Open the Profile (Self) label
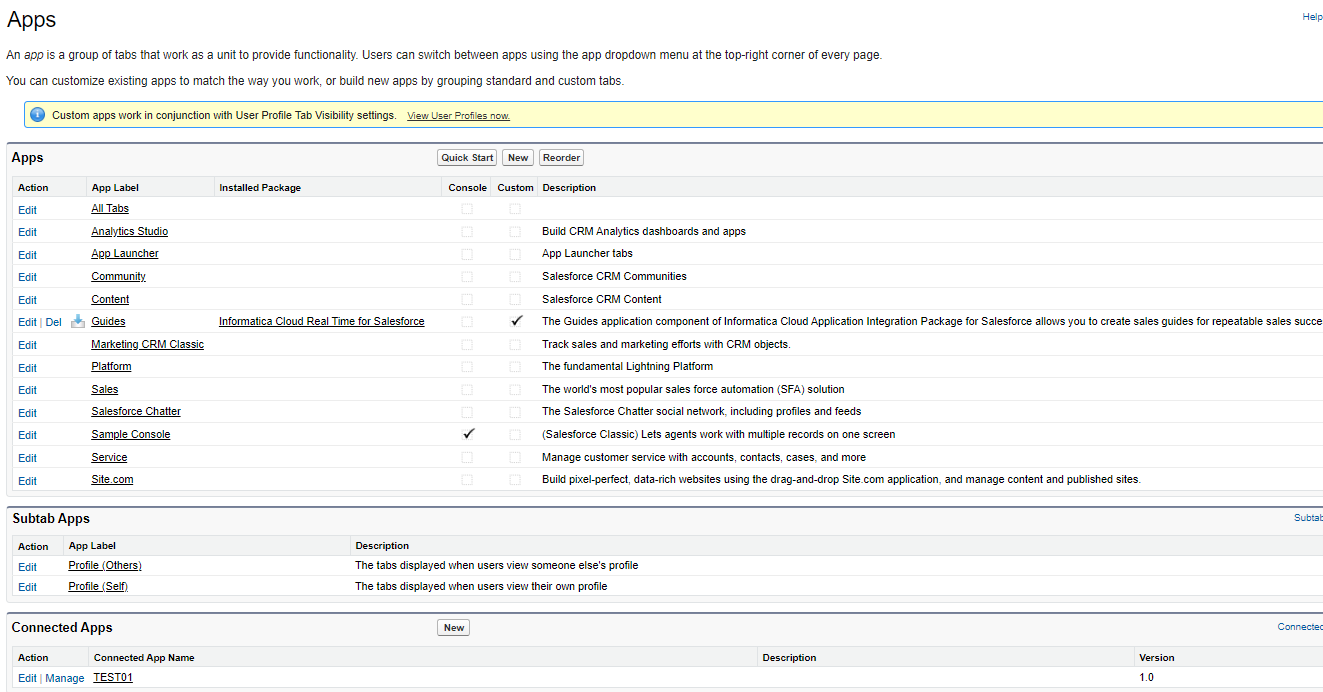This screenshot has height=692, width=1323. point(98,586)
